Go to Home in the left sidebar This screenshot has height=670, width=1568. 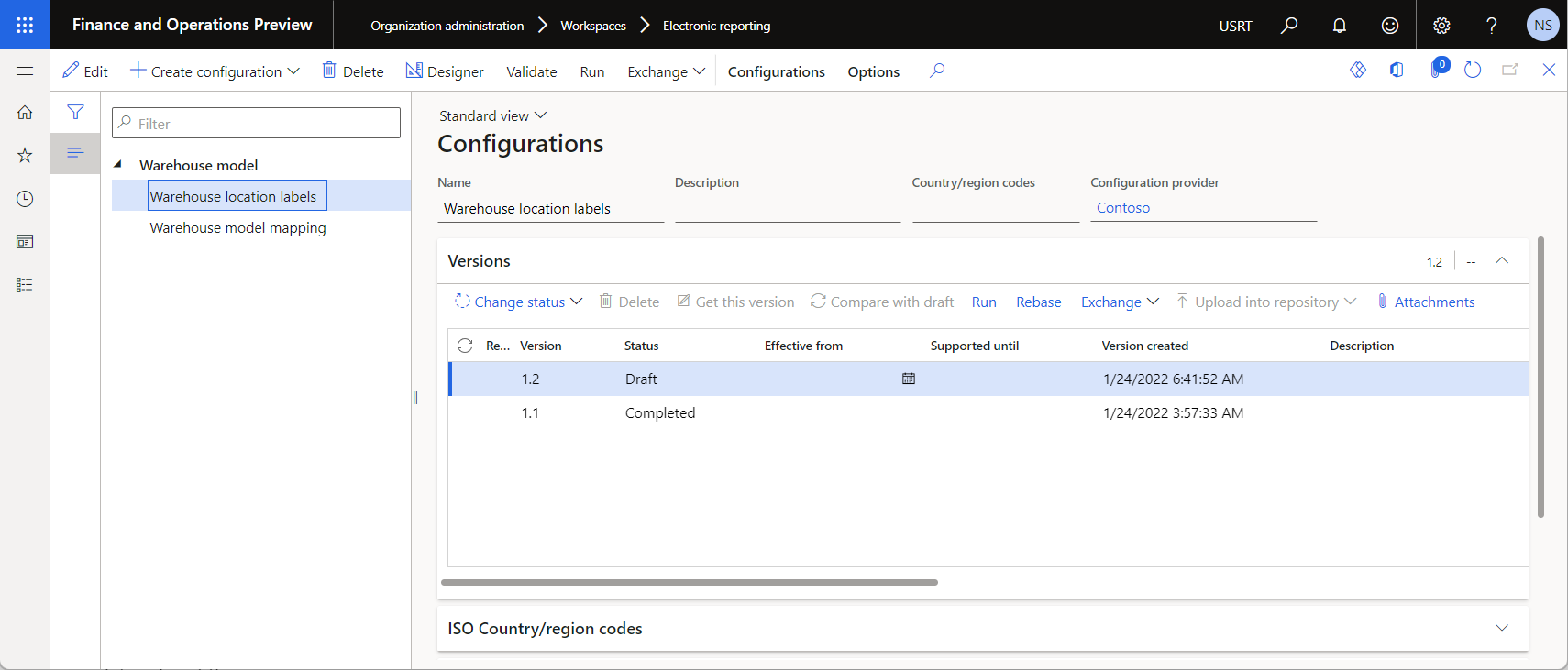25,113
